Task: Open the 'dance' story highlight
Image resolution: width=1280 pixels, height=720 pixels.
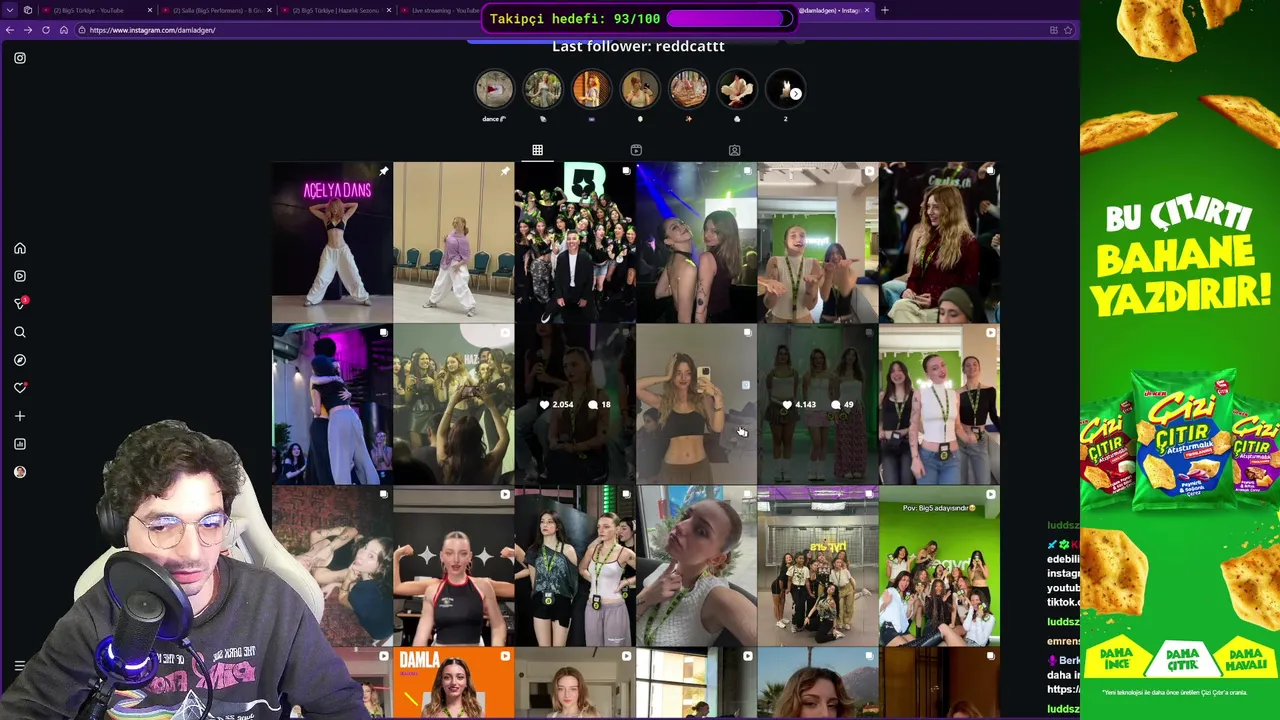Action: 494,91
